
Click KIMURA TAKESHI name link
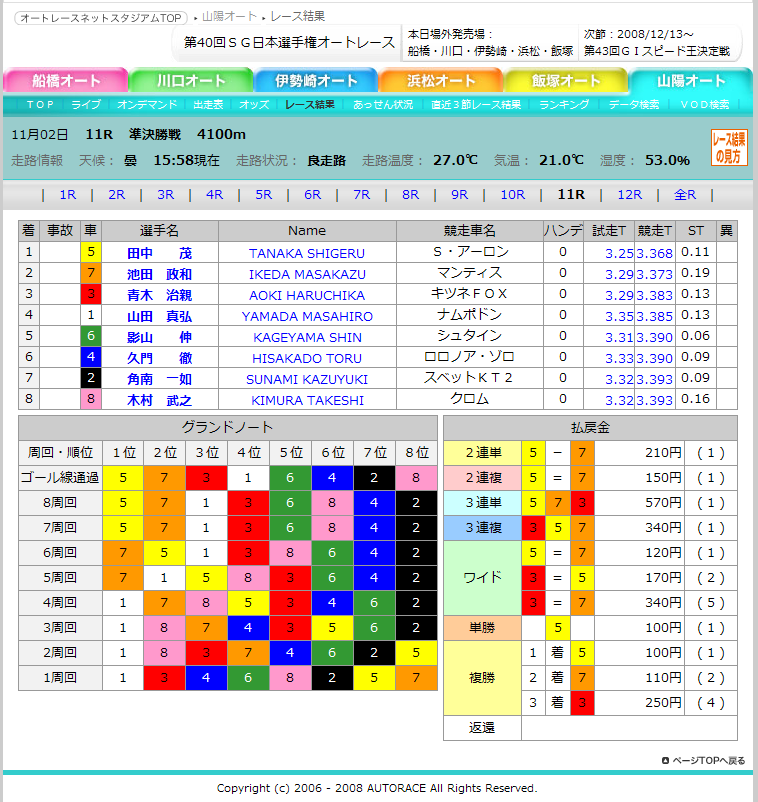[x=307, y=400]
